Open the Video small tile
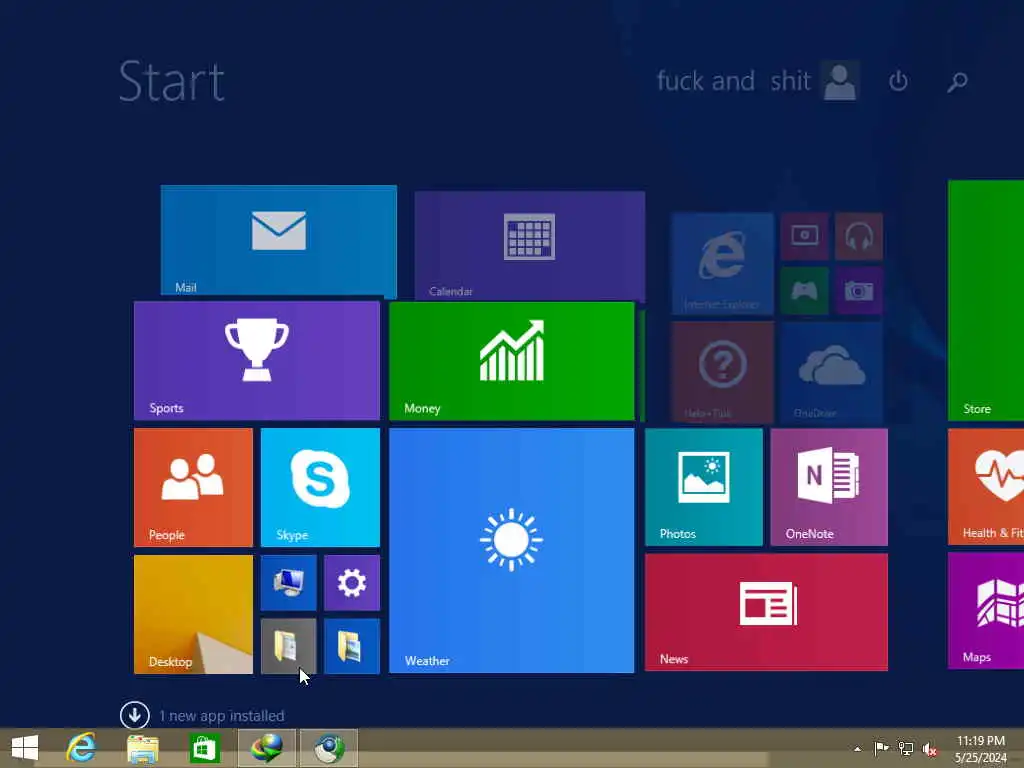The width and height of the screenshot is (1024, 768). (805, 236)
